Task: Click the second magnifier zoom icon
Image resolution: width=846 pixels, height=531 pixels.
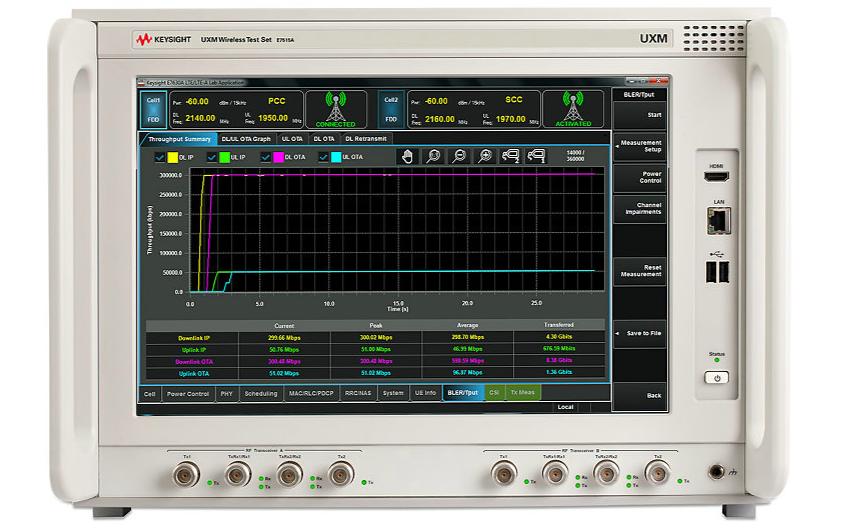Action: [459, 156]
